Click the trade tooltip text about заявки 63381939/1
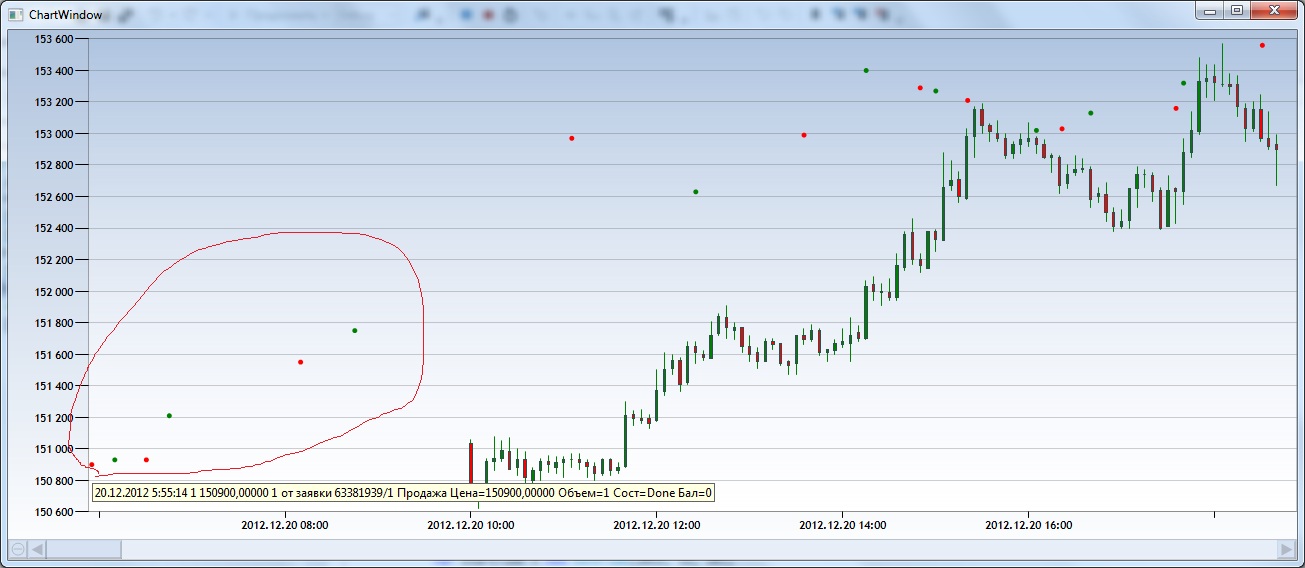 point(402,493)
